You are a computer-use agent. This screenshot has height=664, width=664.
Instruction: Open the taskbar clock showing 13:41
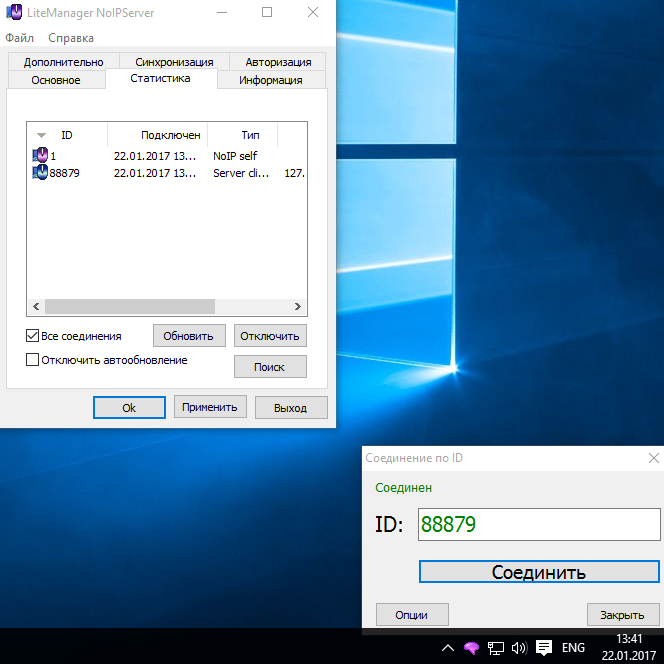(629, 647)
